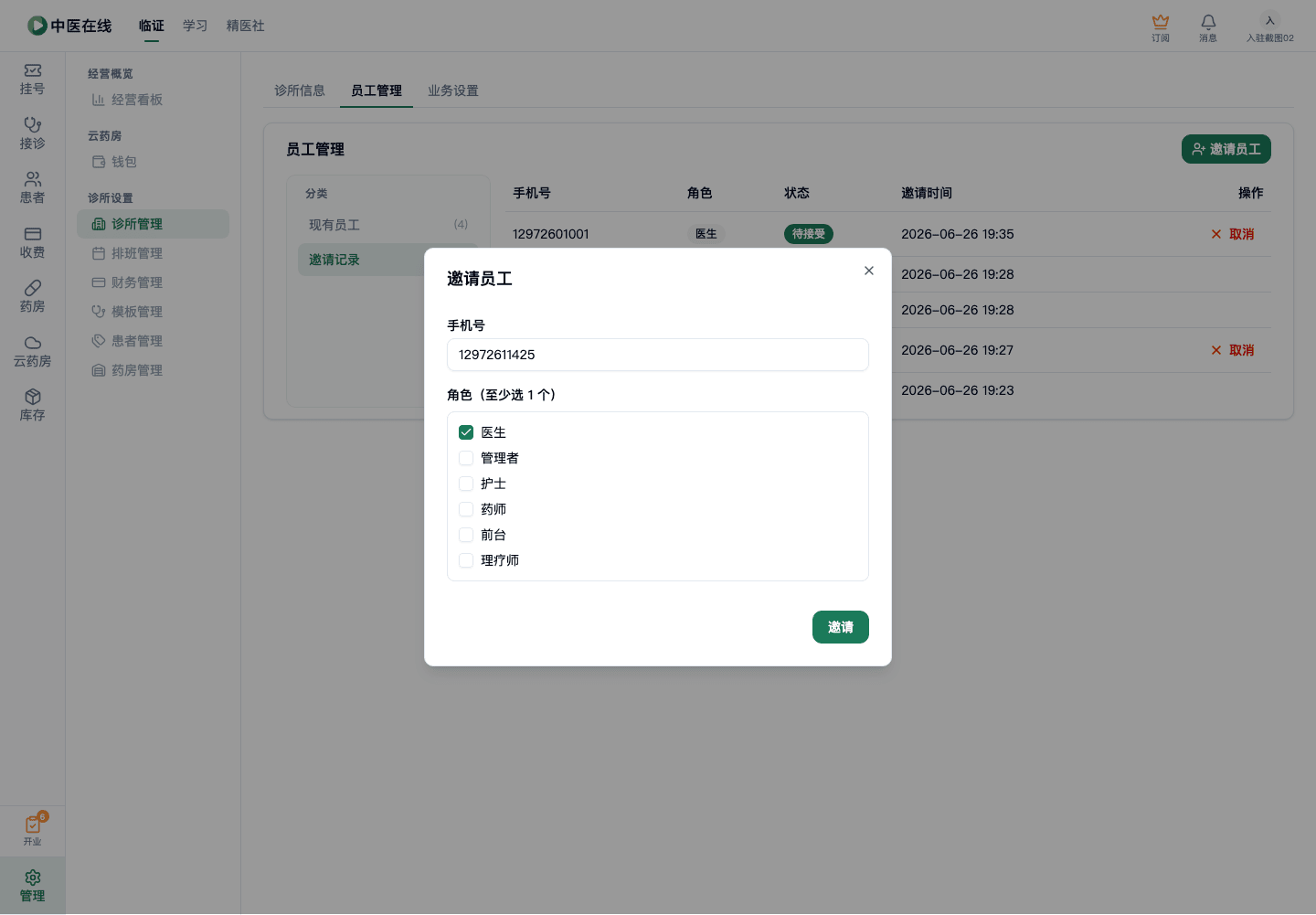Click the 医生 role tag in table

click(x=706, y=234)
